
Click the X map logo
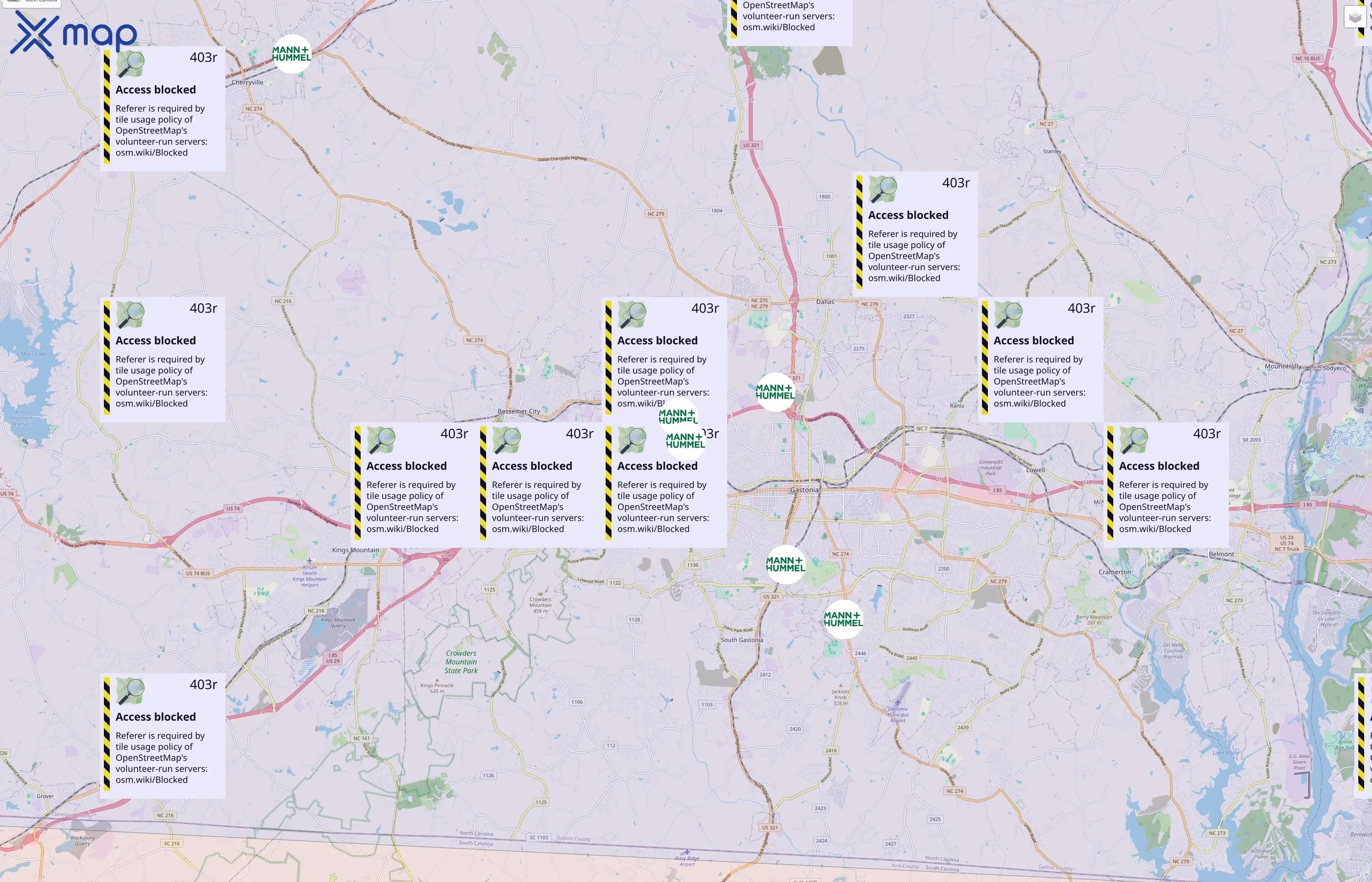click(x=74, y=34)
